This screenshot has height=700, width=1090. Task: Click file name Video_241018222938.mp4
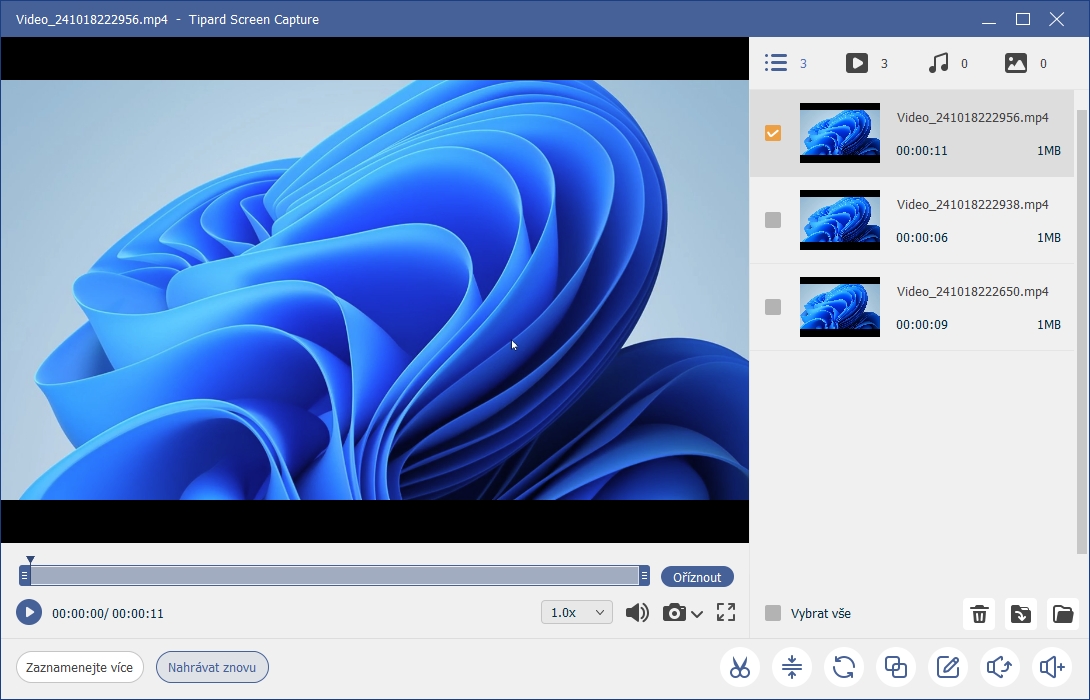973,204
